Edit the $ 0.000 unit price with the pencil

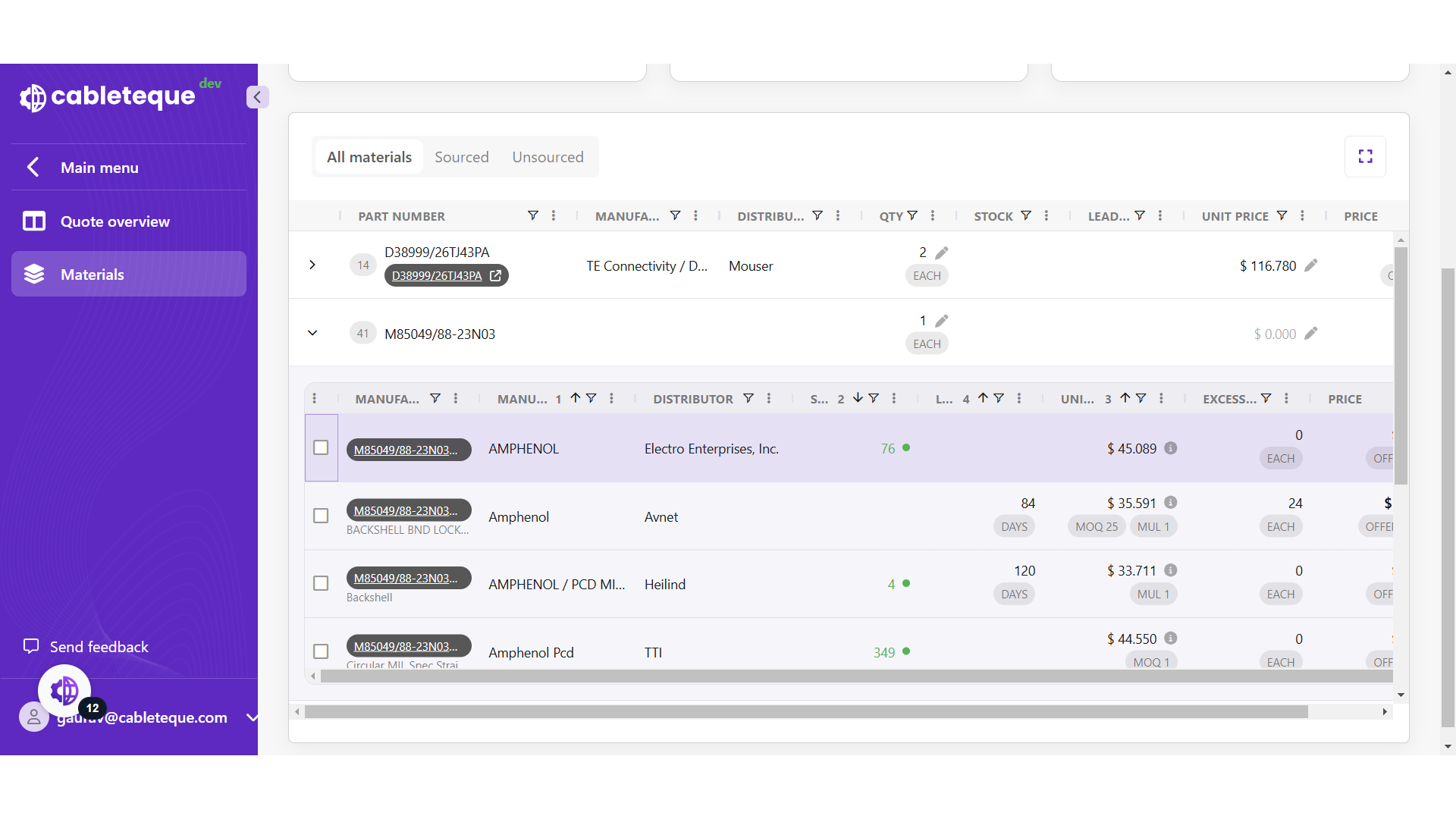pyautogui.click(x=1311, y=334)
